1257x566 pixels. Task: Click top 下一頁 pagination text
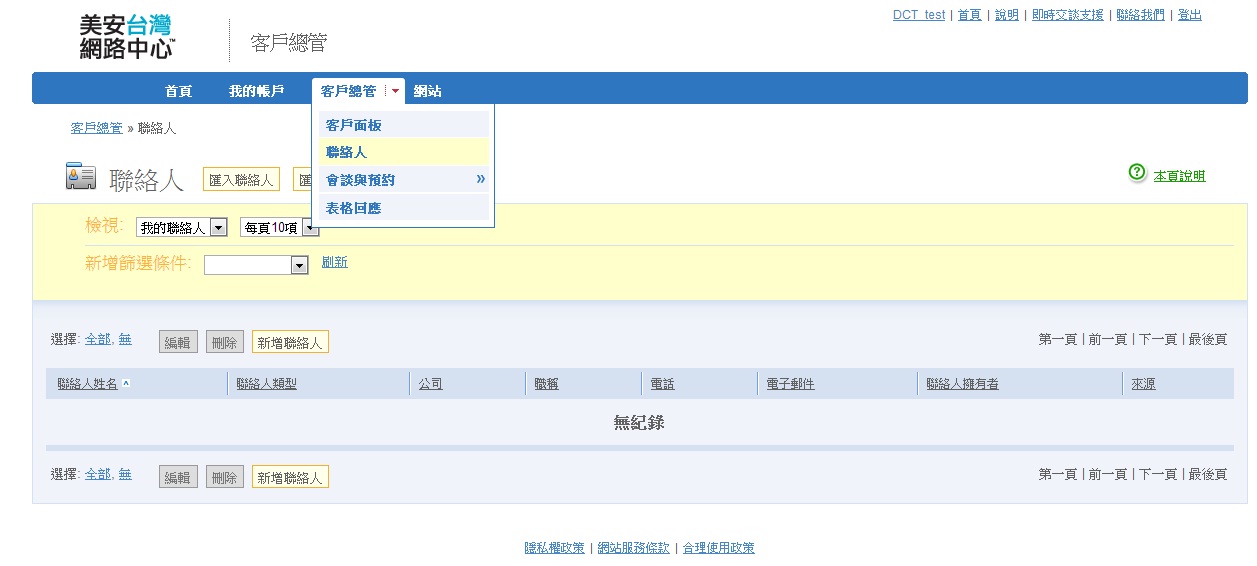tap(1158, 340)
